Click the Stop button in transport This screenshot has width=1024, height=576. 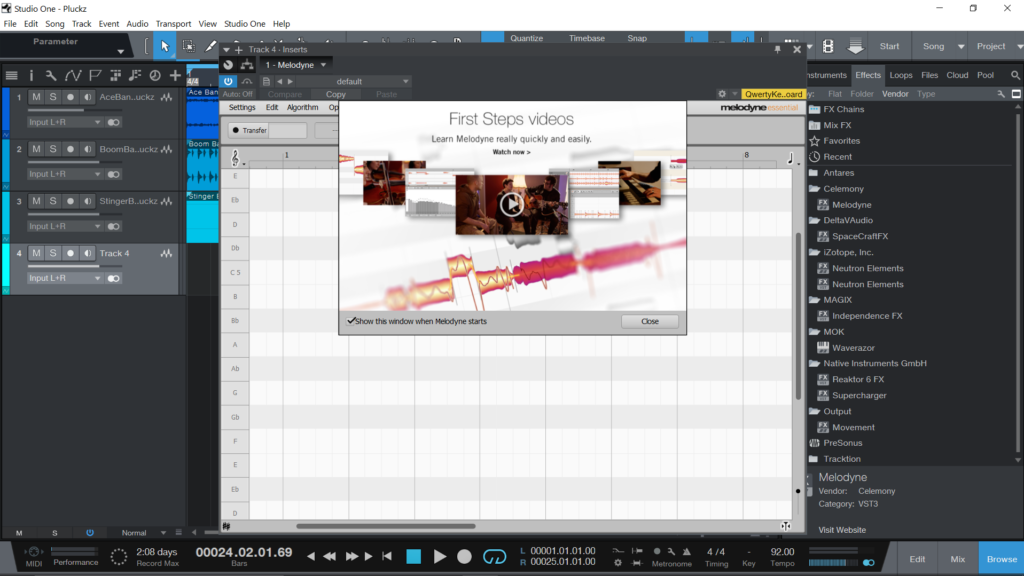click(413, 556)
